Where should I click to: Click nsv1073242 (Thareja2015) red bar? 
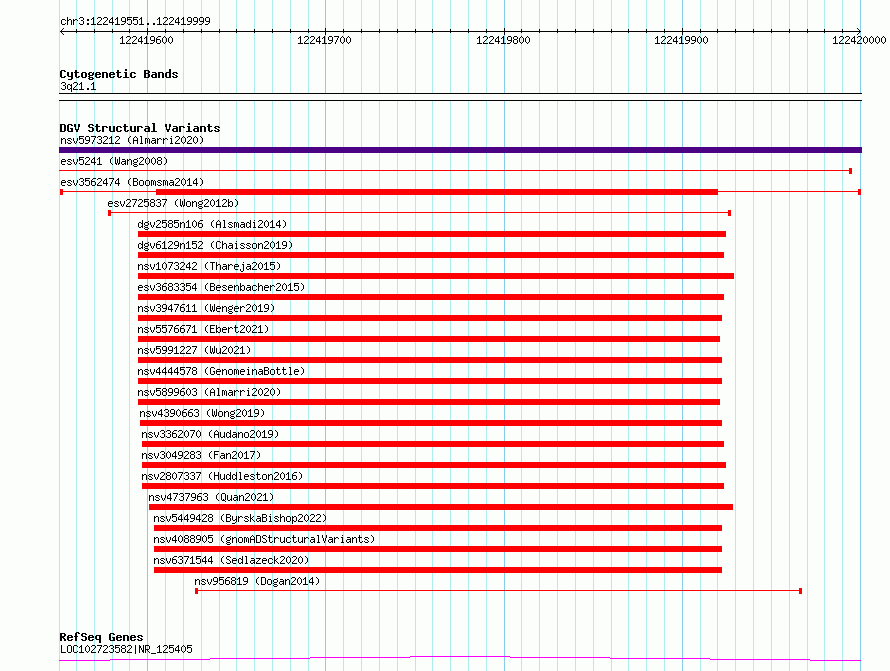[x=435, y=276]
